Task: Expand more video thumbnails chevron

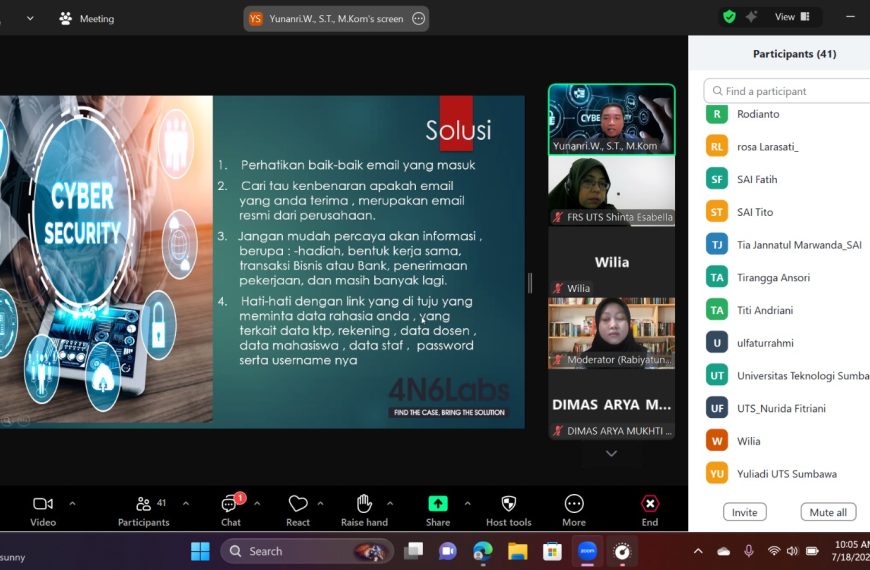Action: (611, 453)
